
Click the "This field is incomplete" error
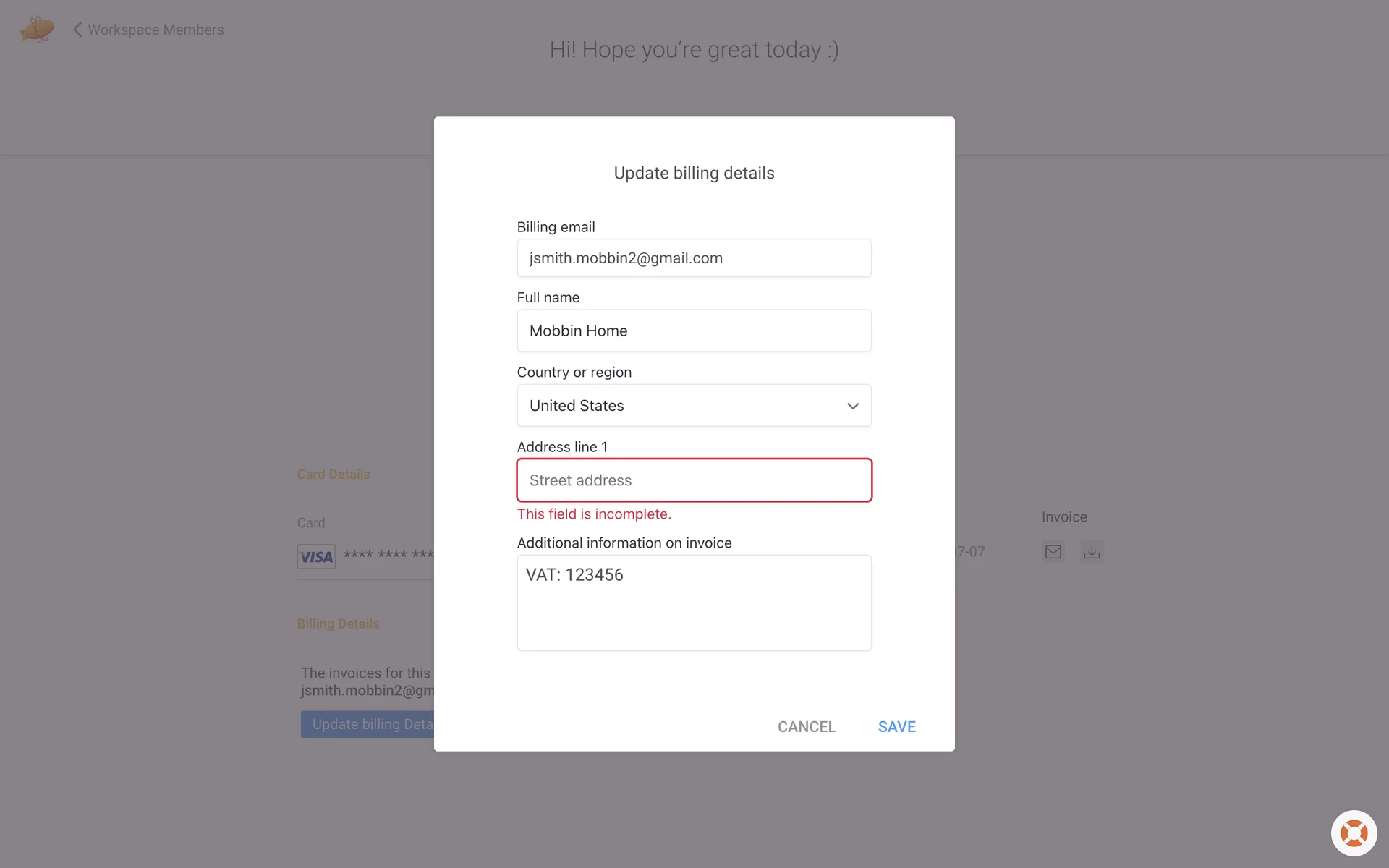(594, 514)
